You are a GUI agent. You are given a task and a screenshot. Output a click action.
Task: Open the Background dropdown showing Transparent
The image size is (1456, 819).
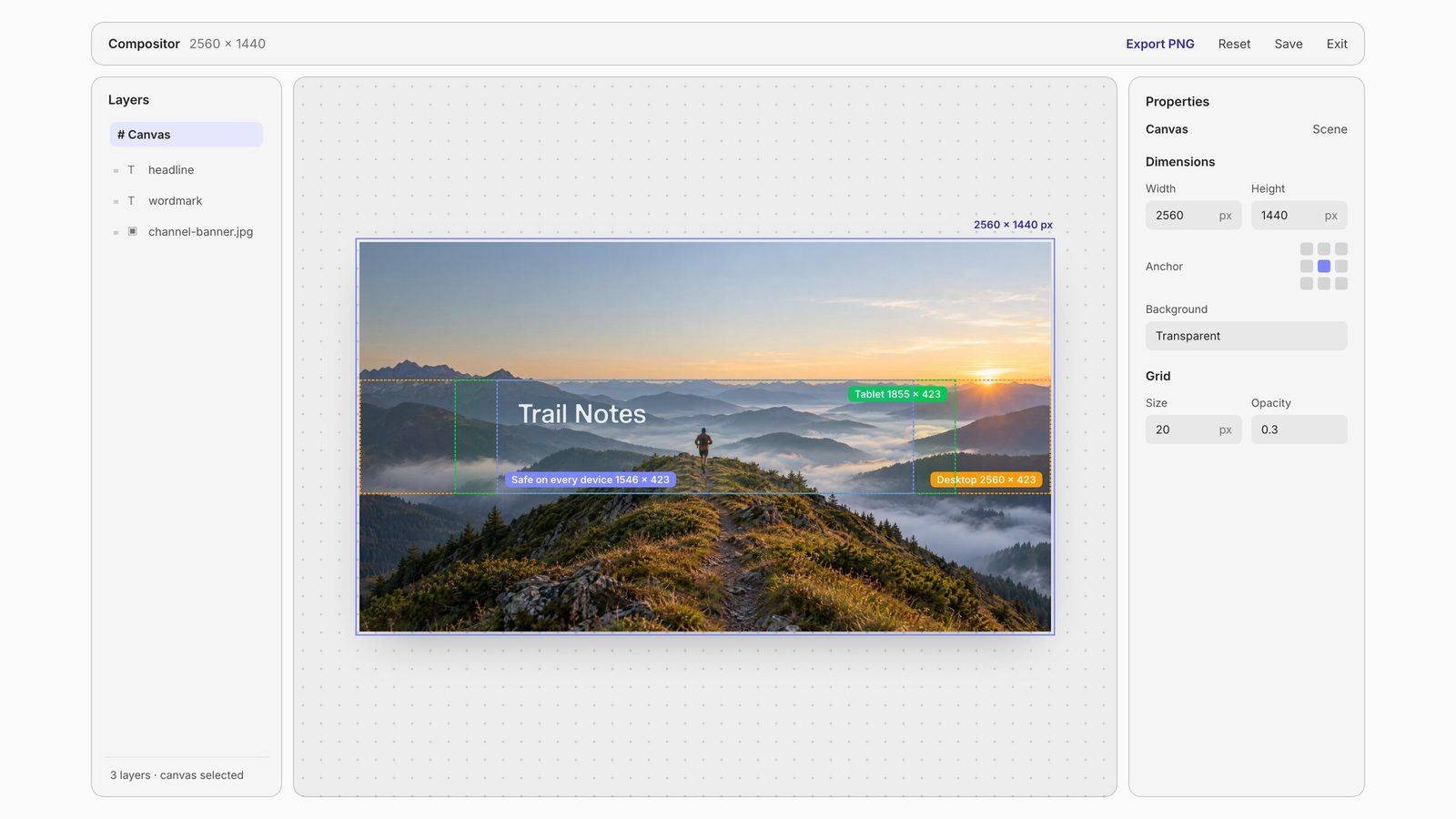tap(1247, 336)
